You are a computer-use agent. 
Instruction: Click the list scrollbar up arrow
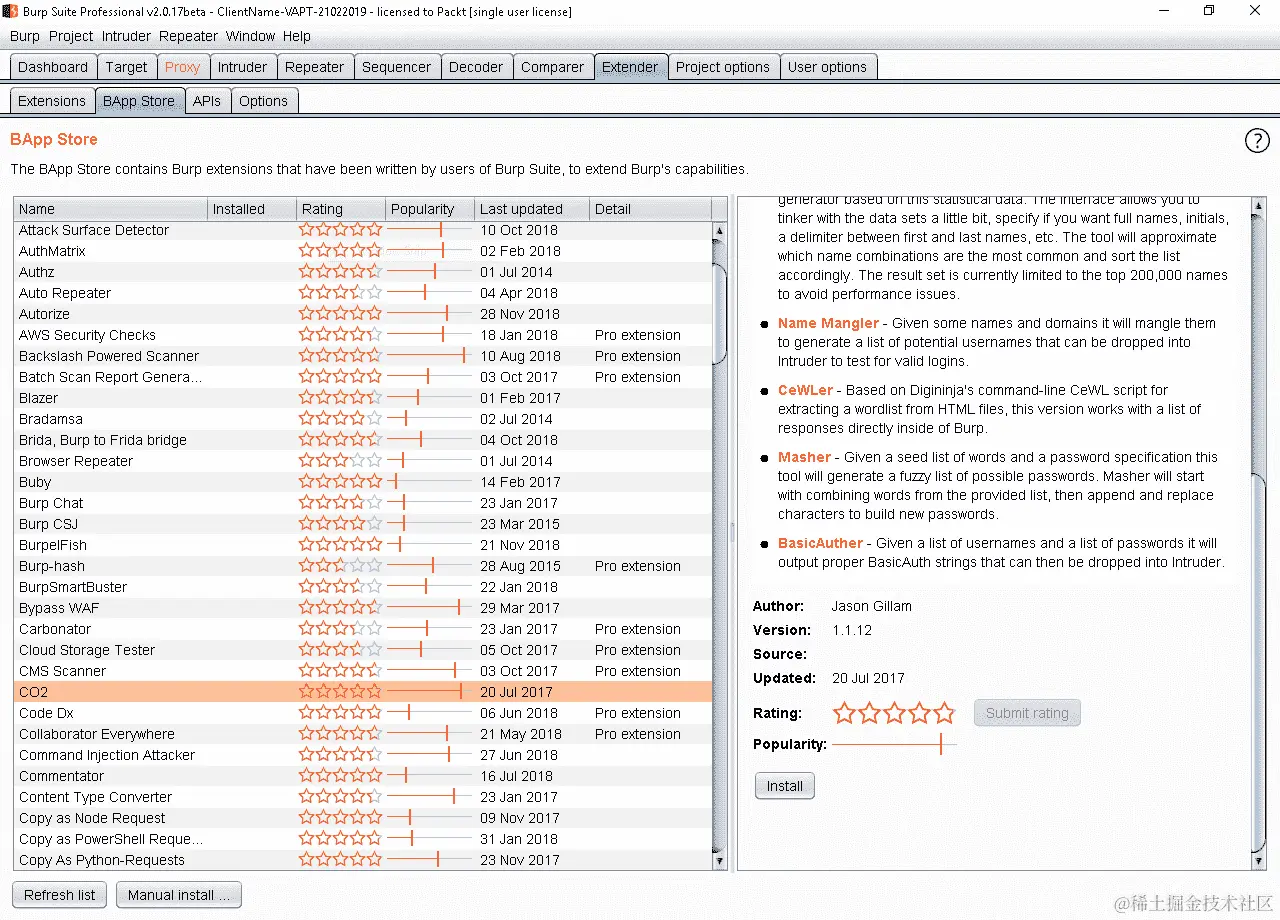point(719,232)
